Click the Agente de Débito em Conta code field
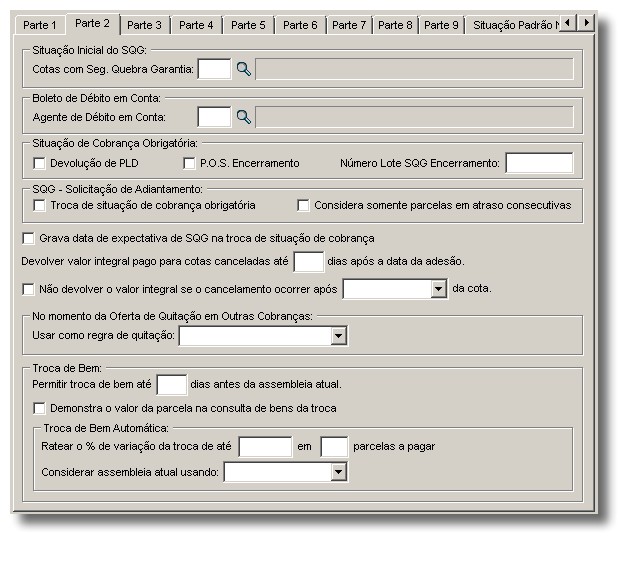Screen dimensions: 618x564 (x=214, y=117)
